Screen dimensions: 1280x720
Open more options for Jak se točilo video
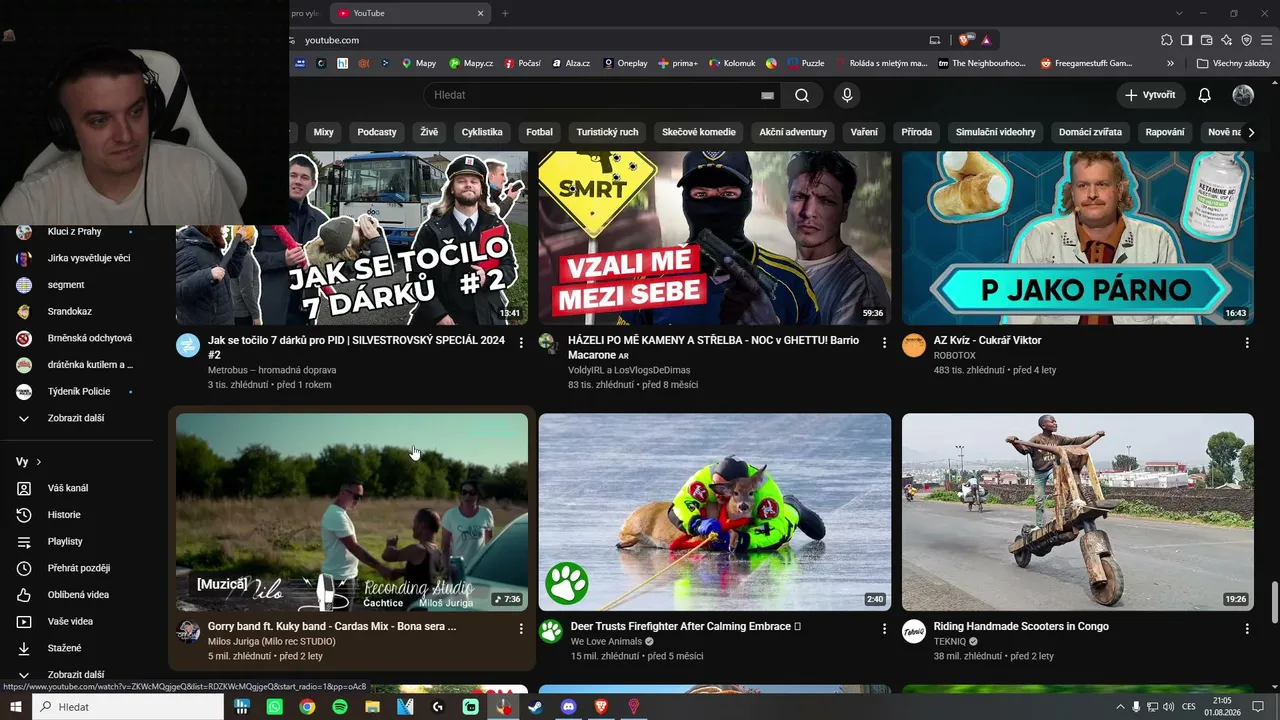[x=521, y=343]
